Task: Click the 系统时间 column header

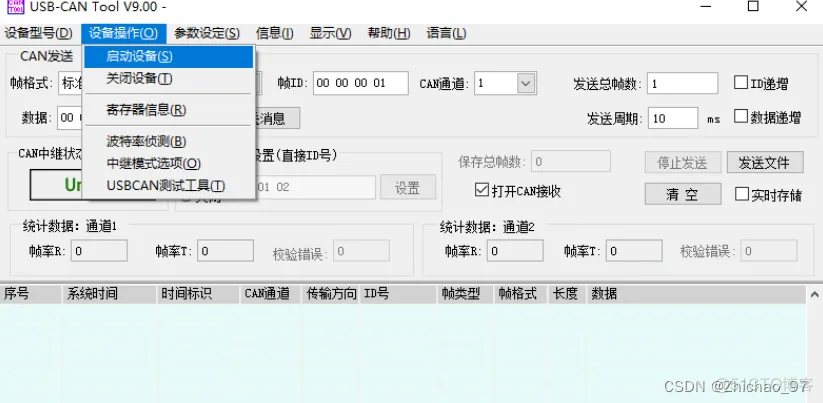Action: (110, 294)
